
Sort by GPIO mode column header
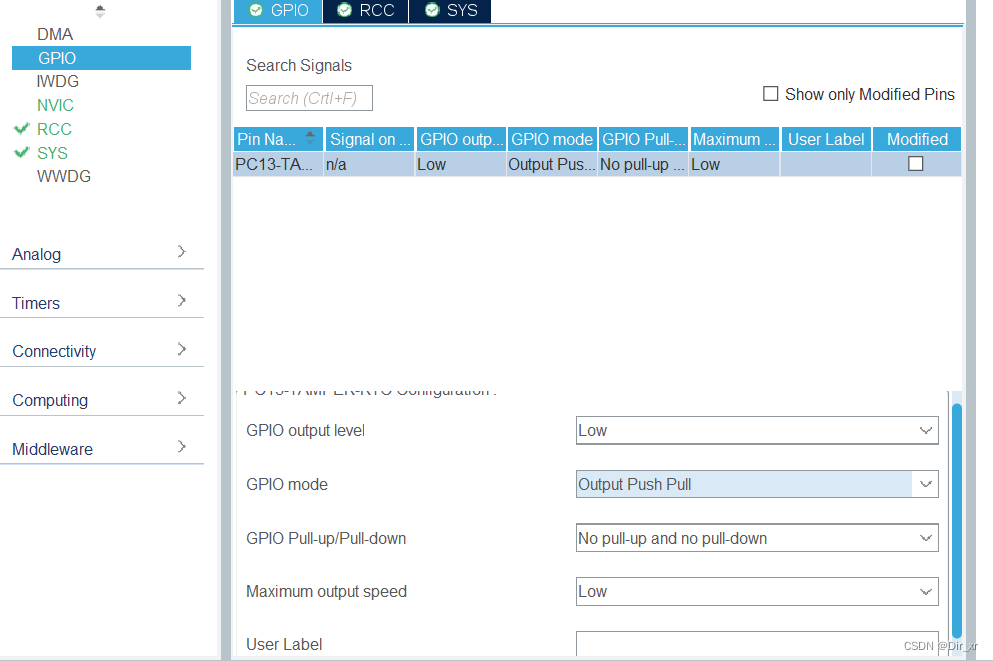[552, 139]
